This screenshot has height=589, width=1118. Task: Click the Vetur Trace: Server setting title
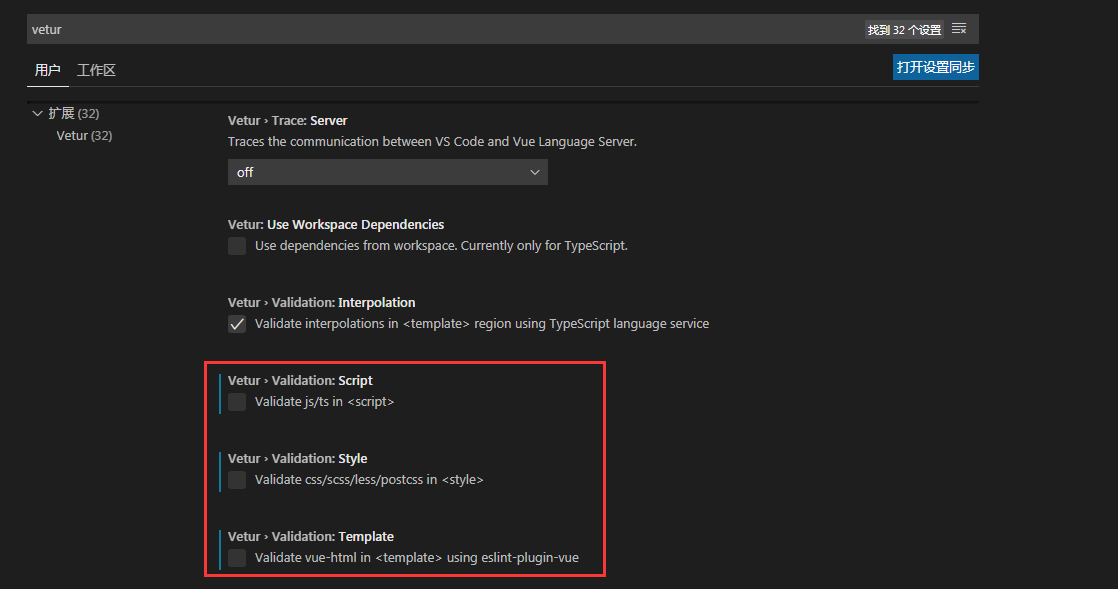[287, 121]
